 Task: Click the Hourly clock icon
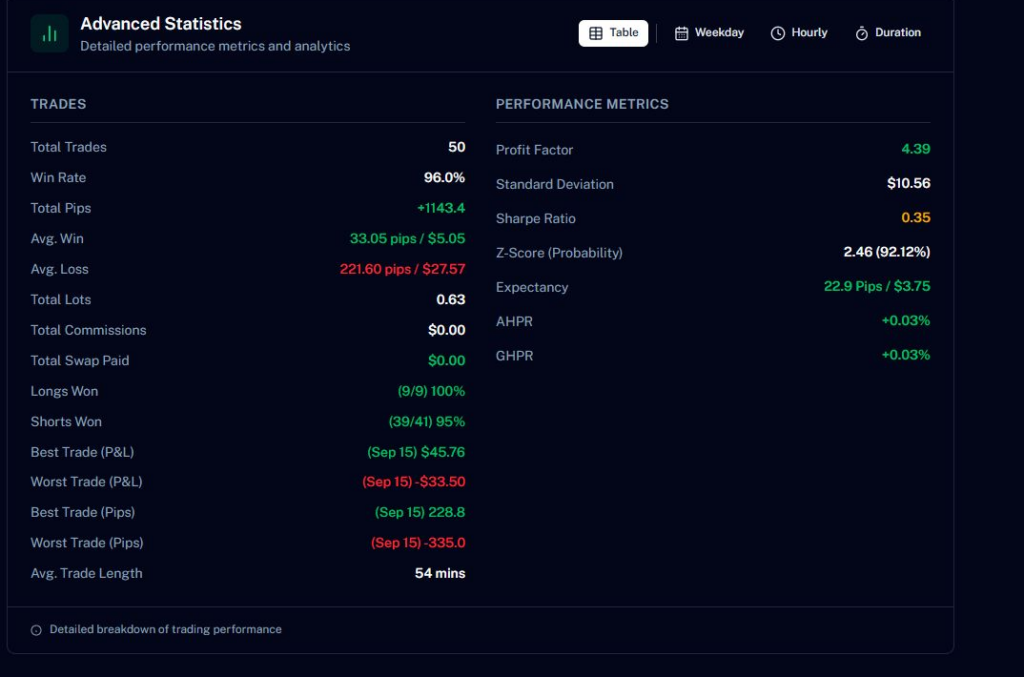pos(777,33)
